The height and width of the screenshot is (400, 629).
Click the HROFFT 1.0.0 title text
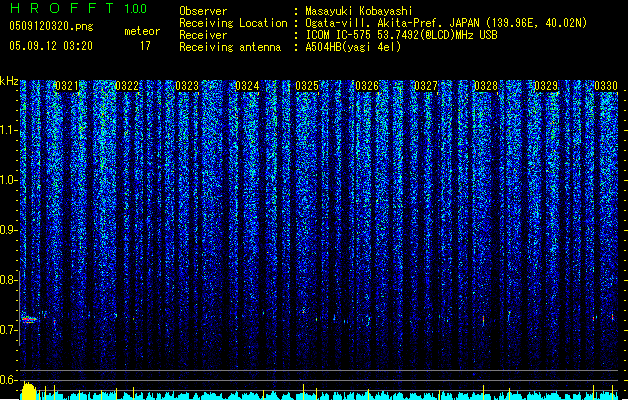(x=79, y=8)
